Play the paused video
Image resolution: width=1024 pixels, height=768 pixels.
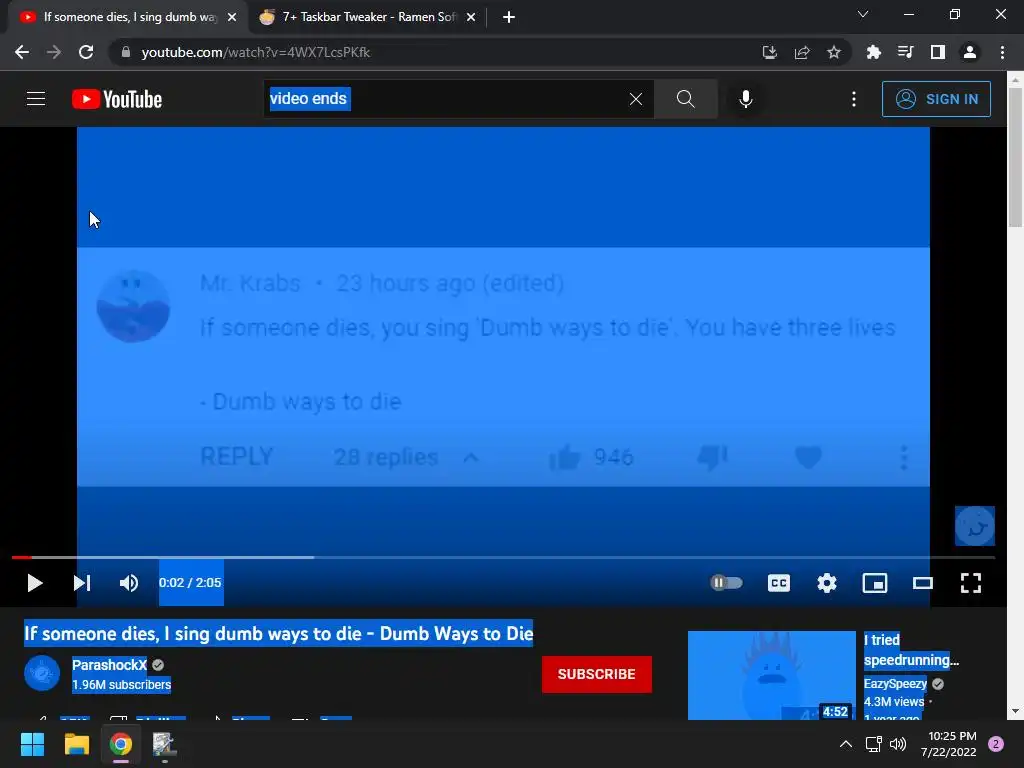pos(35,583)
